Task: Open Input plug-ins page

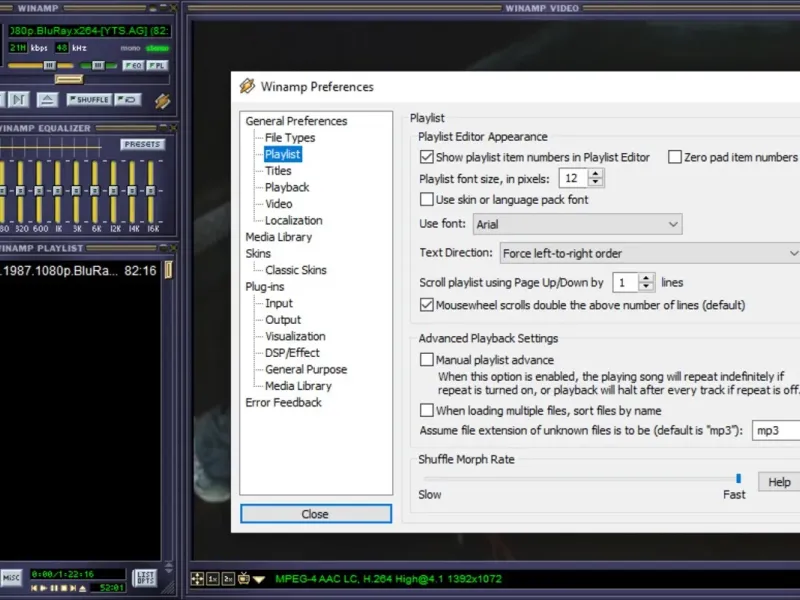Action: (x=279, y=303)
